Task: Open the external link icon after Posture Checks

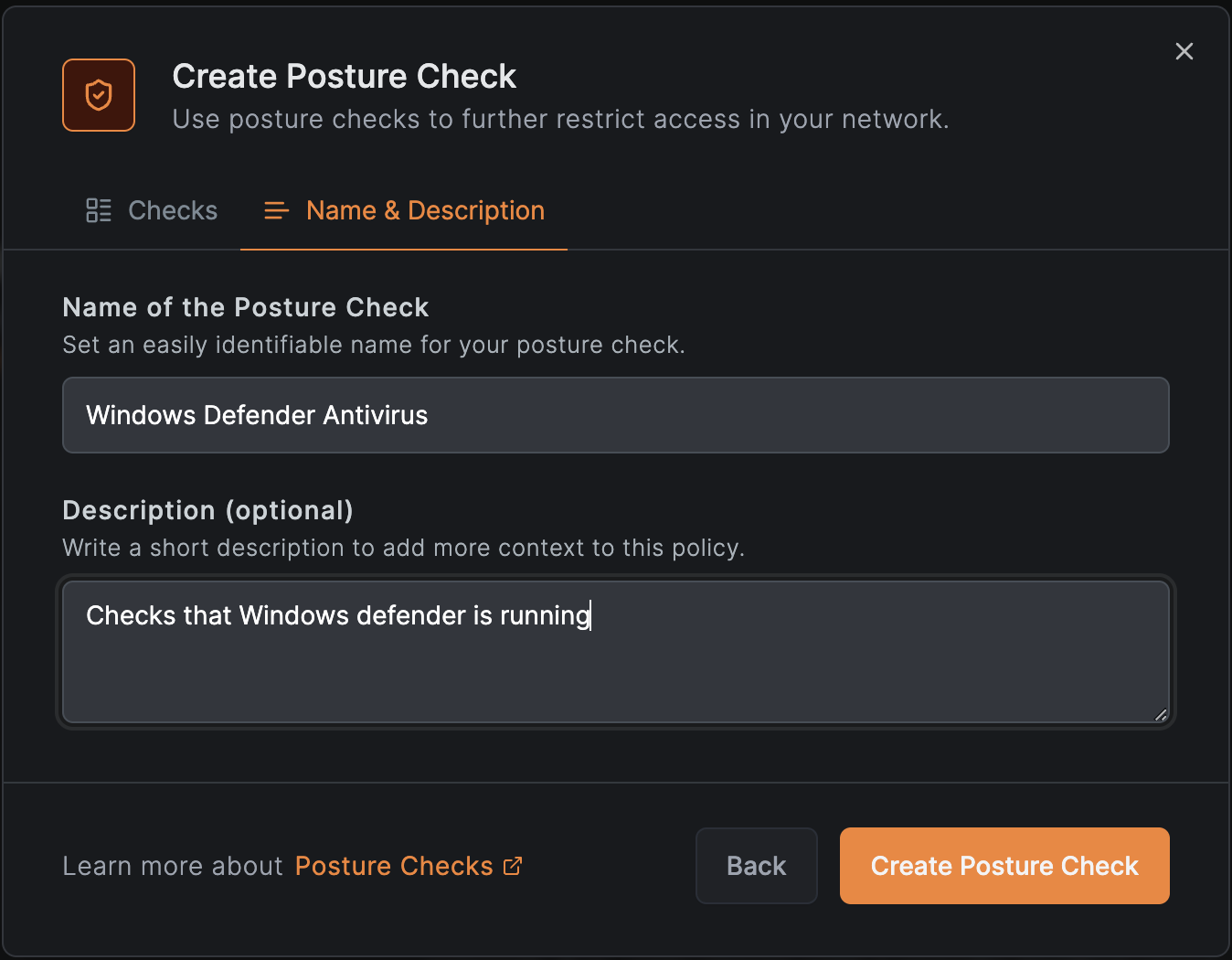Action: [513, 865]
